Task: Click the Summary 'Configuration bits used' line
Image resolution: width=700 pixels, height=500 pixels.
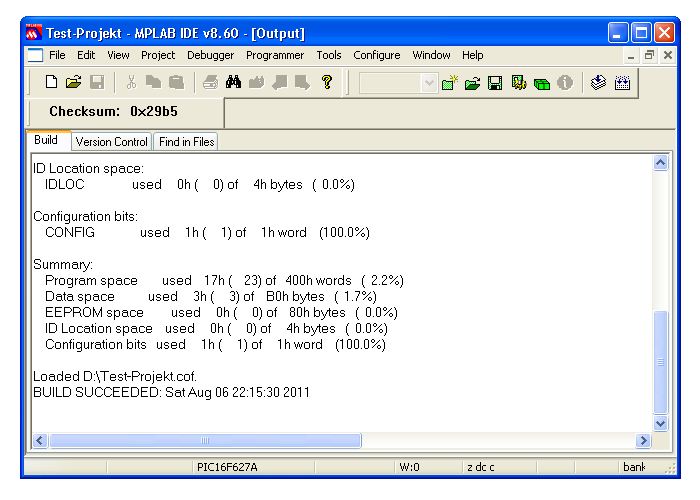Action: pos(215,345)
